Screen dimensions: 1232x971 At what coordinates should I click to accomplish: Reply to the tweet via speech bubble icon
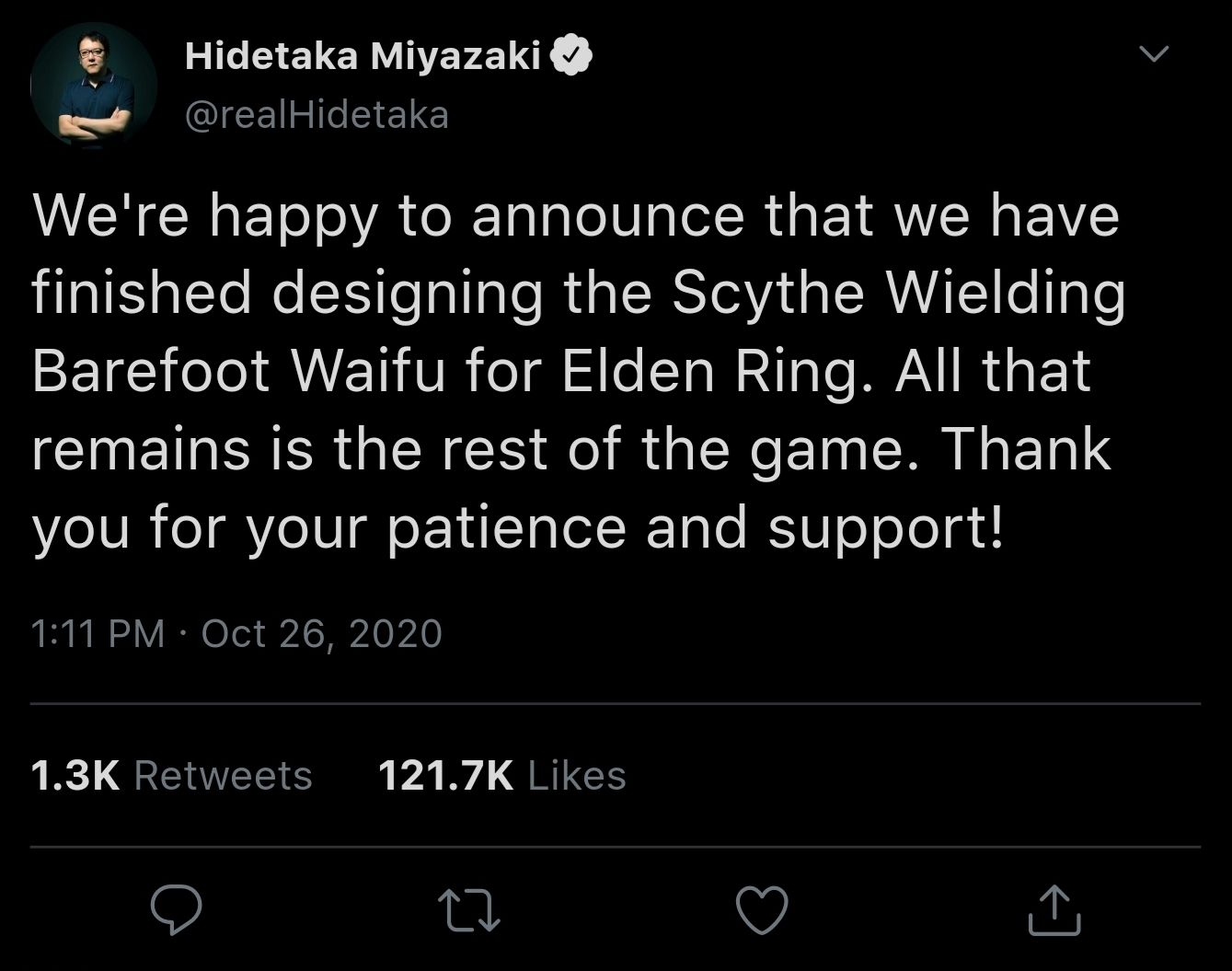tap(176, 909)
